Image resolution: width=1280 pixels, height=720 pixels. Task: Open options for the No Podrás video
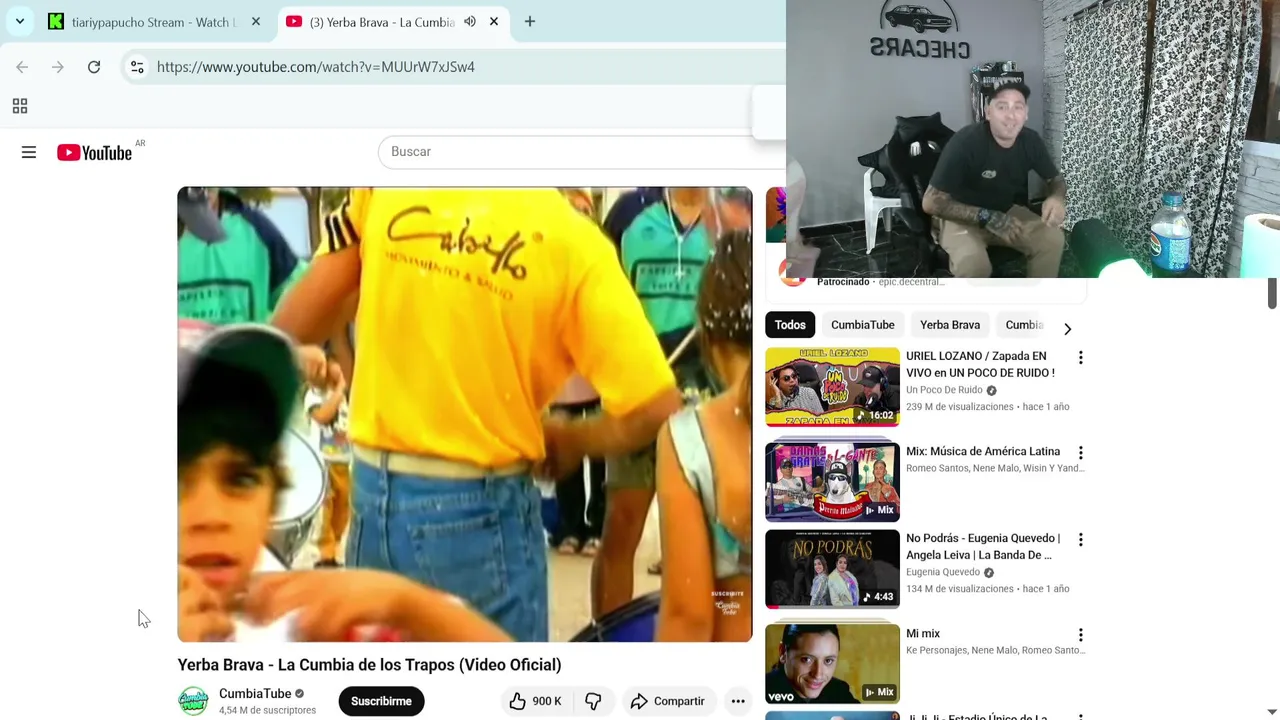(1080, 540)
